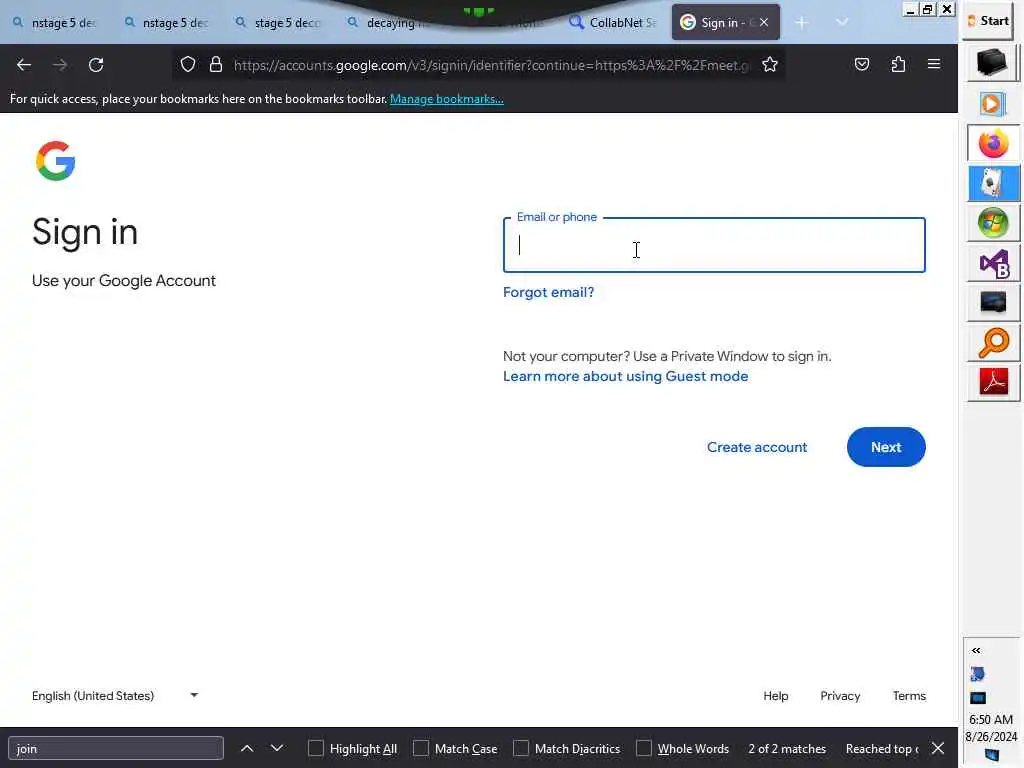Open Learn more about Guest mode
This screenshot has width=1024, height=768.
pos(626,377)
